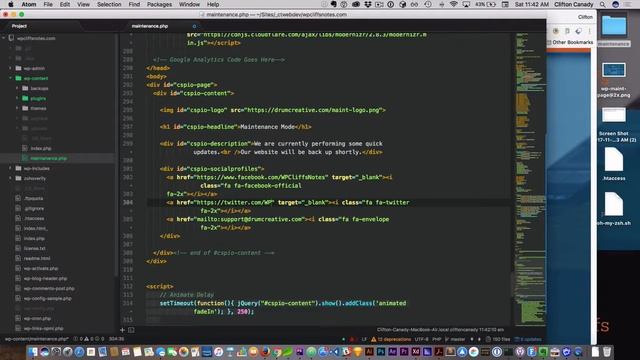Open the File menu
Viewport: 640px width, 360px height.
click(48, 4)
